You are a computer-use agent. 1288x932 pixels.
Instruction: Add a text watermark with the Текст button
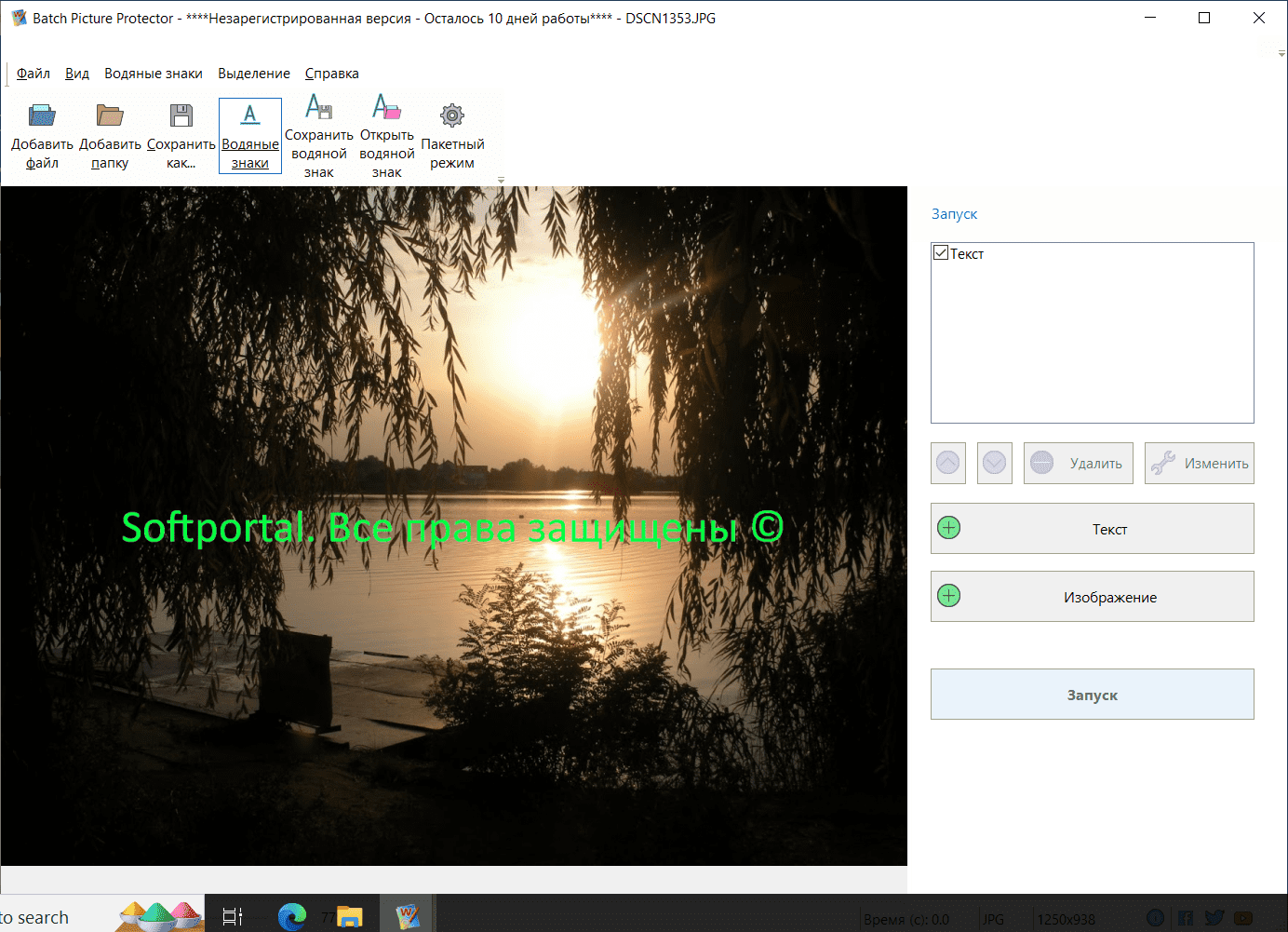click(1093, 529)
